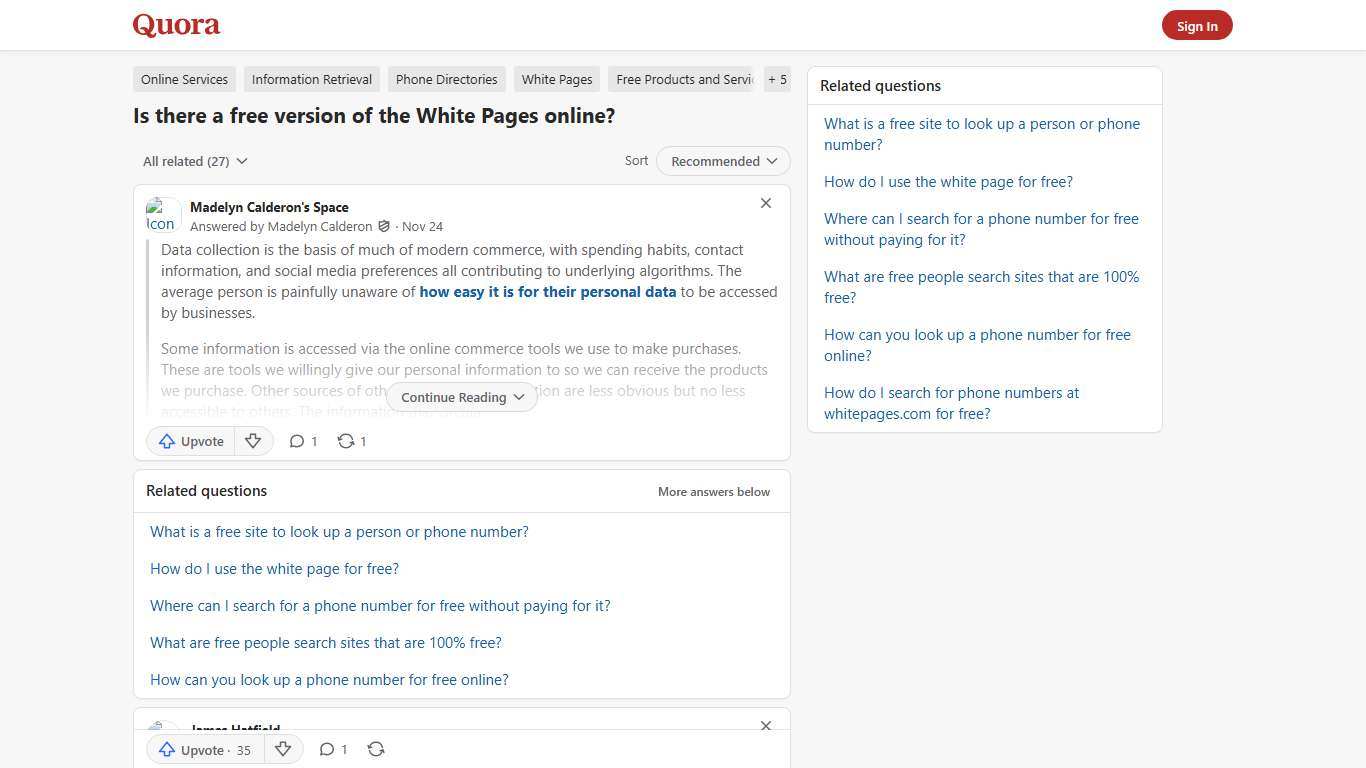Show 5 more topics with the +5 chip
Image resolution: width=1366 pixels, height=768 pixels.
pos(777,79)
